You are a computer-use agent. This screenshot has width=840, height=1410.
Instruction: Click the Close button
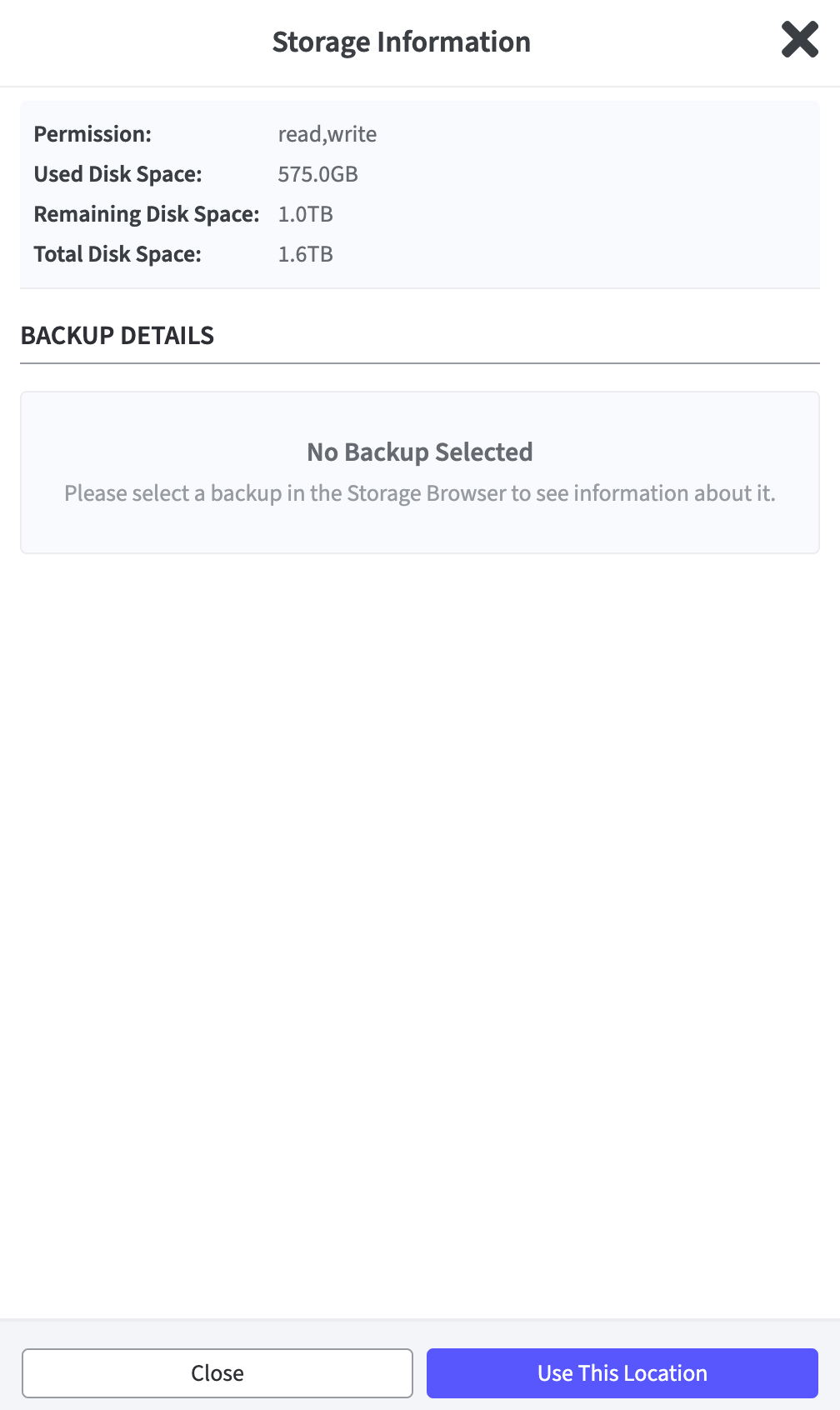pyautogui.click(x=218, y=1372)
